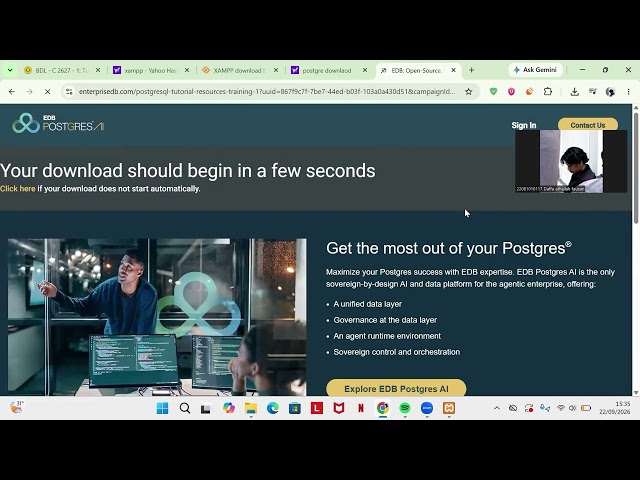The height and width of the screenshot is (480, 640).
Task: Click 'Your download should begin' heading
Action: pos(188,171)
